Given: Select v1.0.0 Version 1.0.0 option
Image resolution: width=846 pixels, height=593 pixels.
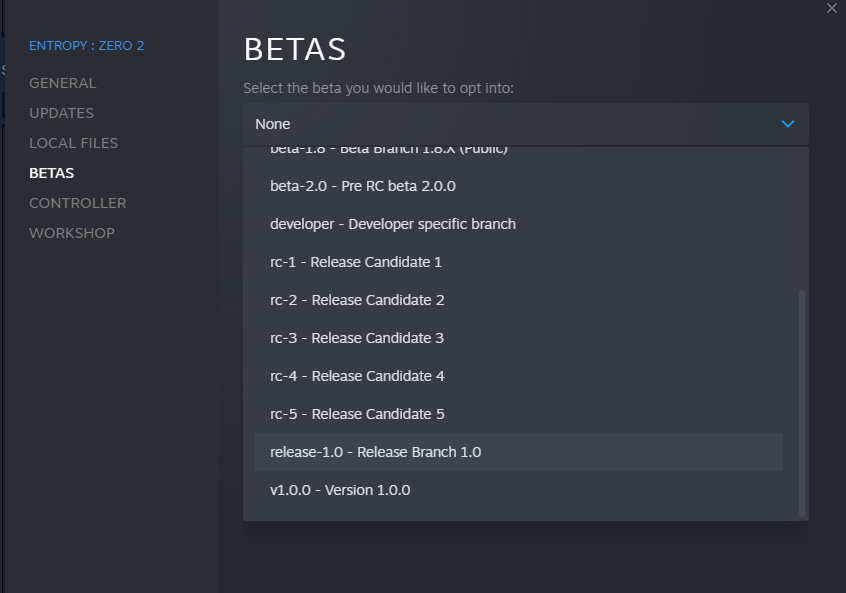Looking at the screenshot, I should click(340, 490).
